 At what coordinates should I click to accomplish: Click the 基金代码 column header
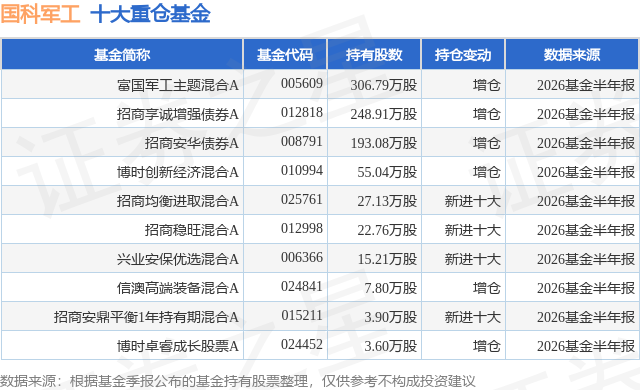(x=285, y=55)
